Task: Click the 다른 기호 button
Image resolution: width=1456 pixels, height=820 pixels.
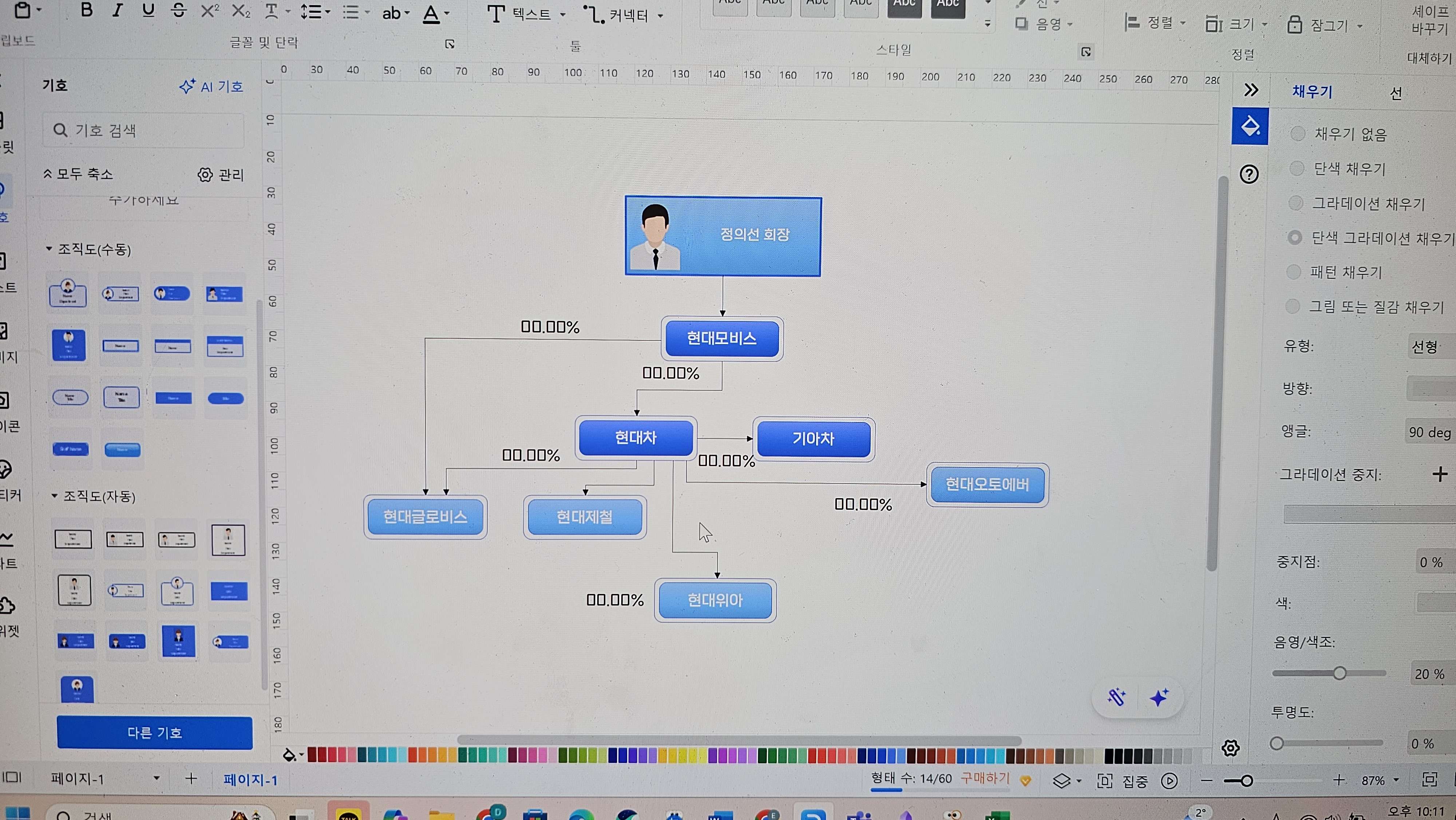Action: pyautogui.click(x=154, y=732)
